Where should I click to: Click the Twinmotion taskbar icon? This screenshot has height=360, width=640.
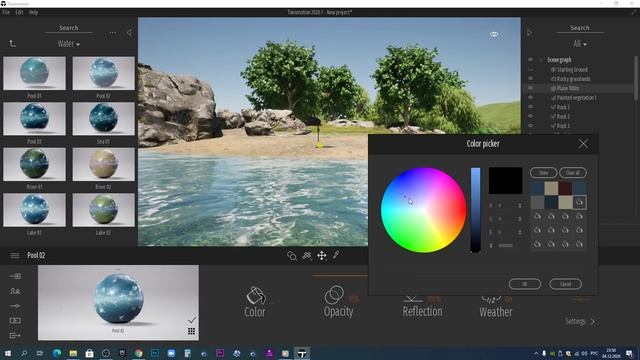[302, 353]
